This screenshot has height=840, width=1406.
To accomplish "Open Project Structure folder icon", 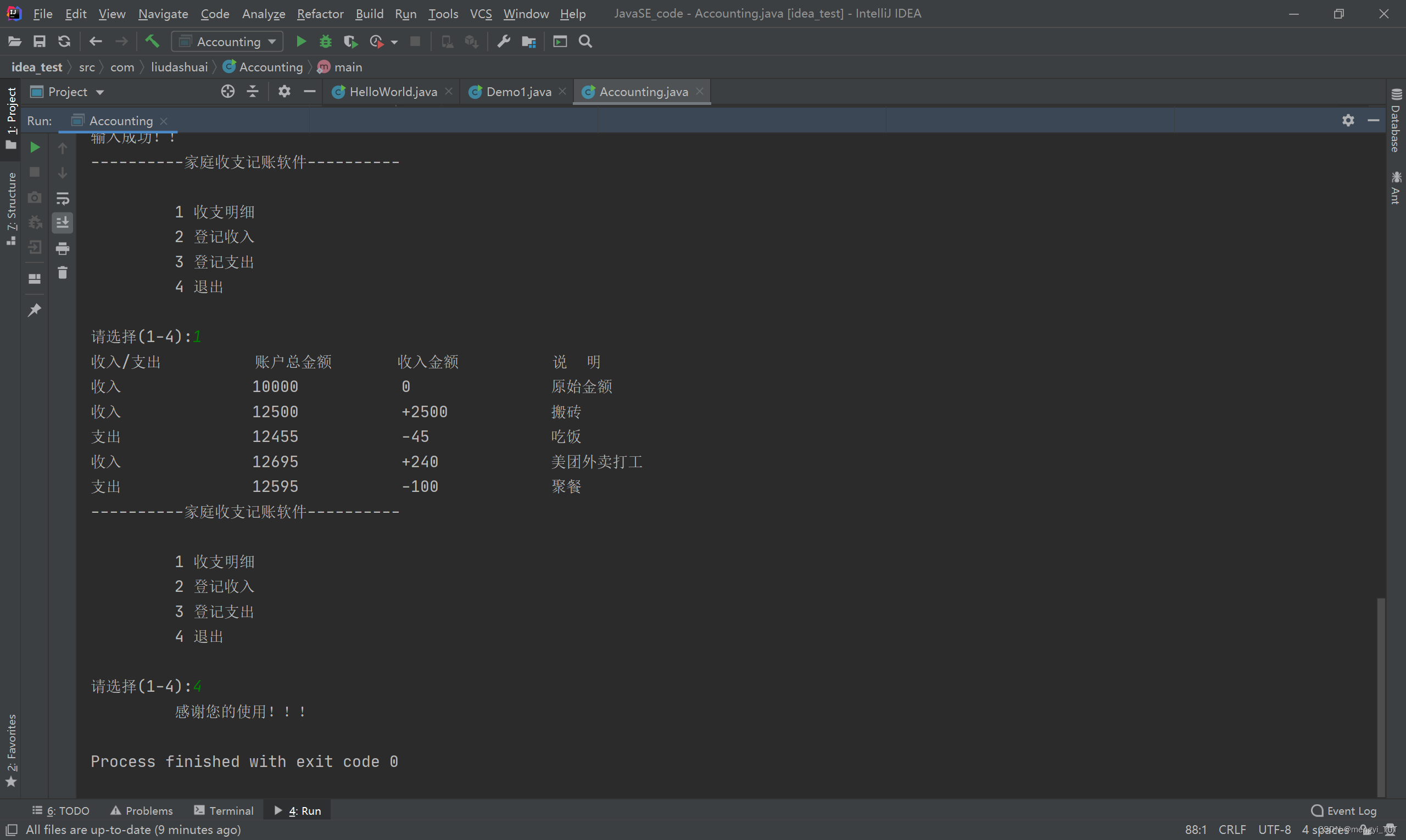I will (x=529, y=41).
